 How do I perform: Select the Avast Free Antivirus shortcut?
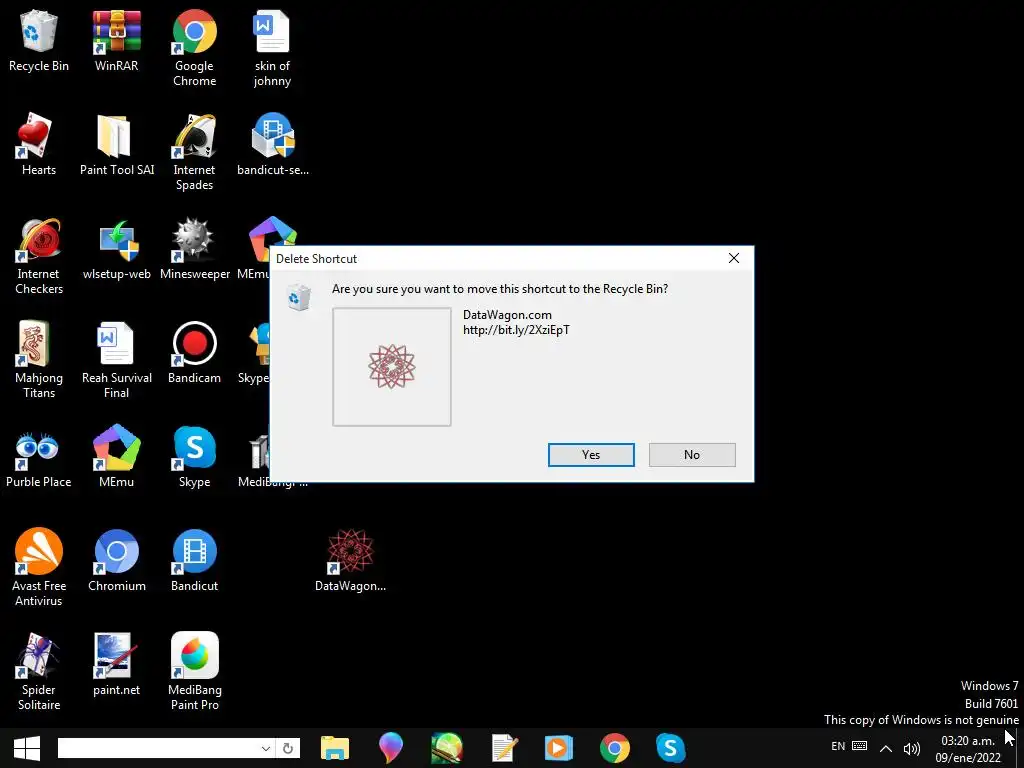[x=39, y=568]
